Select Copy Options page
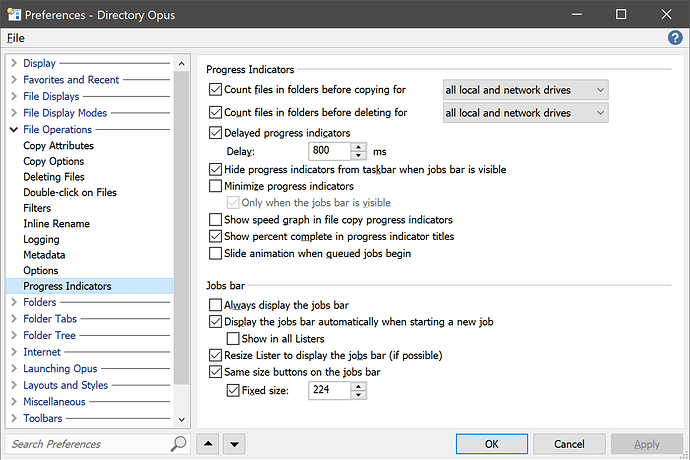This screenshot has width=690, height=460. (54, 161)
